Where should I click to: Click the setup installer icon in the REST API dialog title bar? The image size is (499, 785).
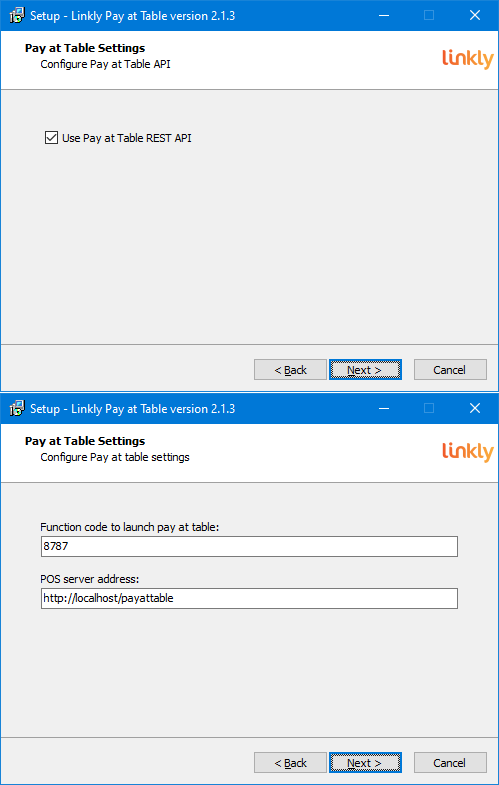pyautogui.click(x=18, y=16)
